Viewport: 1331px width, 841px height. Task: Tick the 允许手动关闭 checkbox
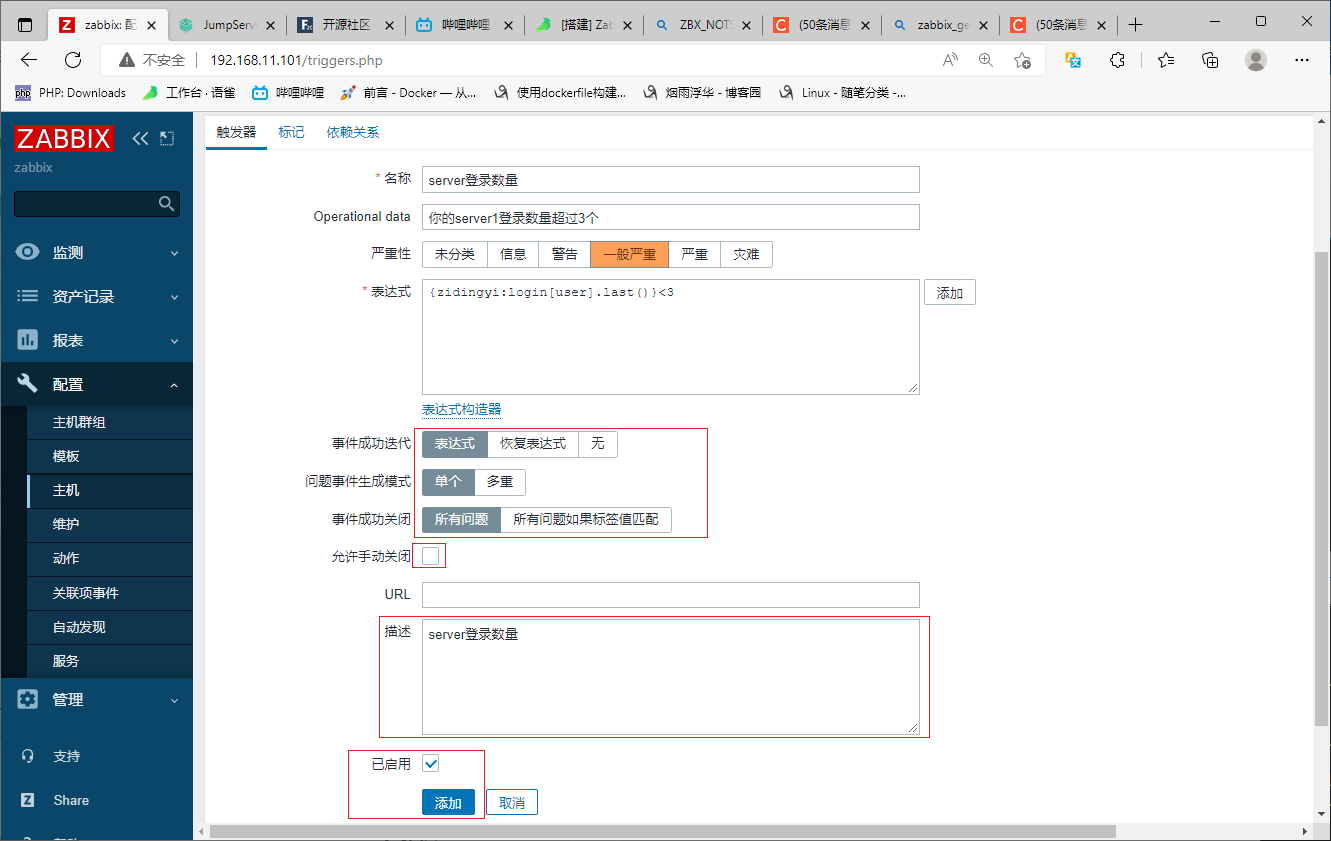tap(431, 556)
